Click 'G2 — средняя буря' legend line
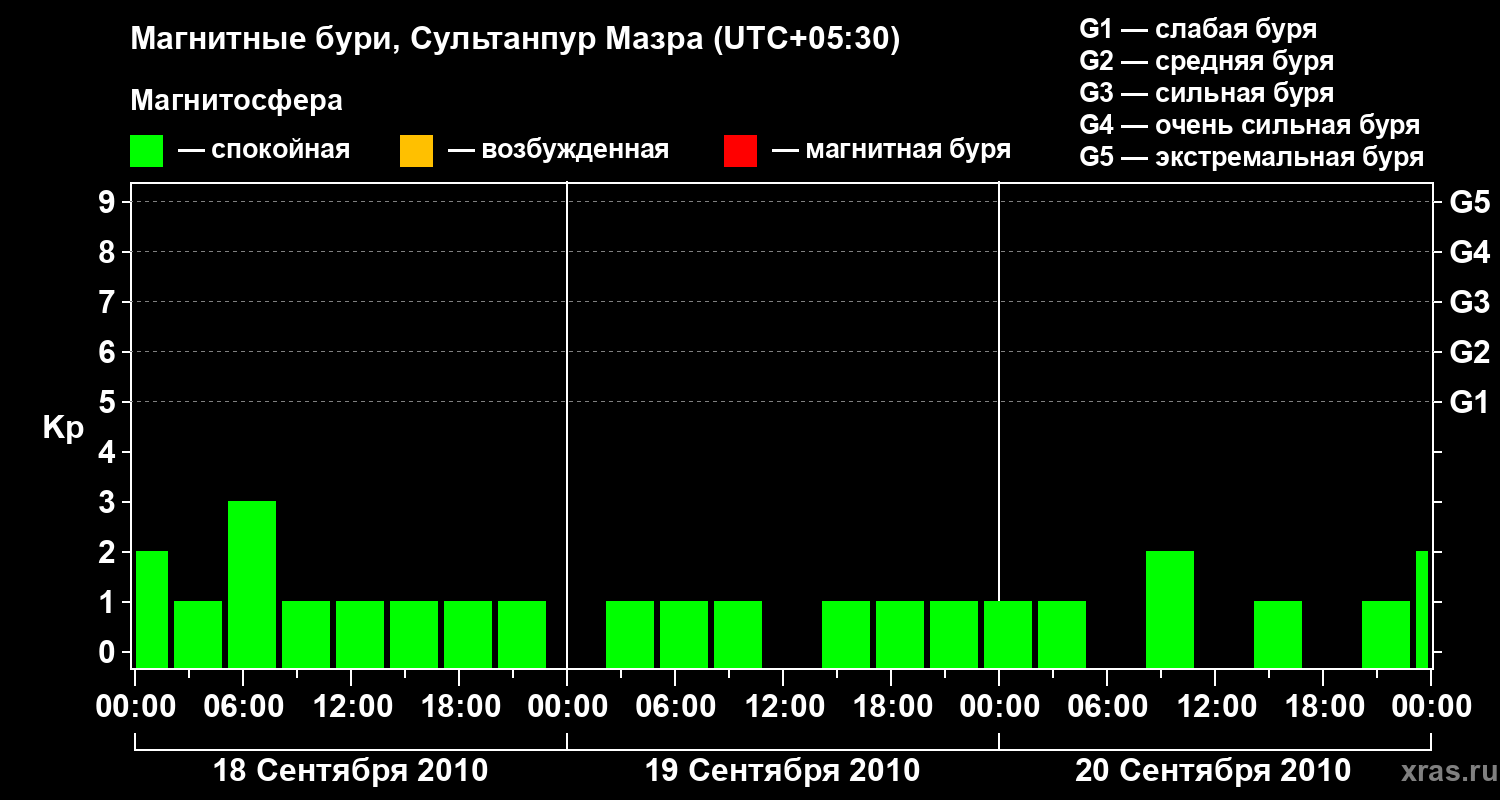Screen dimensions: 1500x800 (x=1207, y=62)
